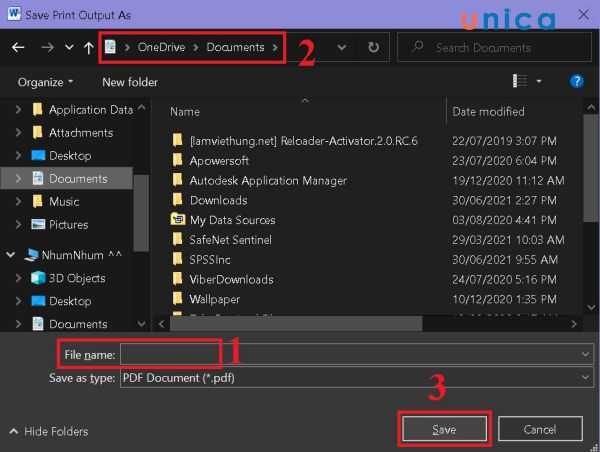Go back with the left arrow
The image size is (600, 452).
18,47
